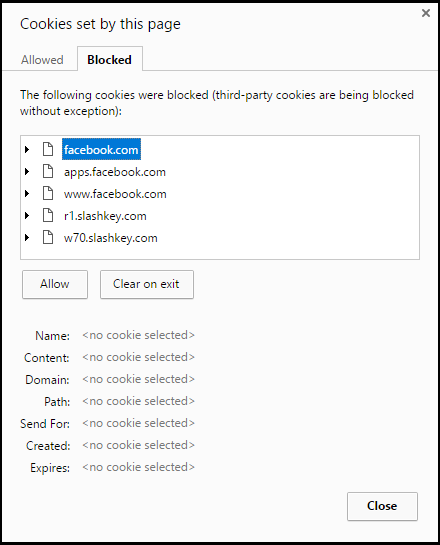Switch to the Allowed tab
This screenshot has height=545, width=440.
click(42, 60)
